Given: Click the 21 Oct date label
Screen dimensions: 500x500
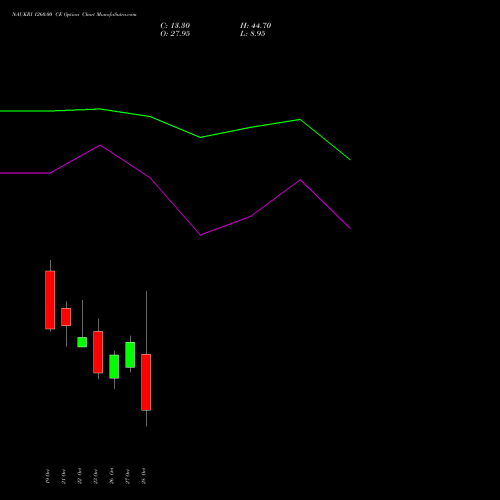Looking at the screenshot, I should click(64, 476).
